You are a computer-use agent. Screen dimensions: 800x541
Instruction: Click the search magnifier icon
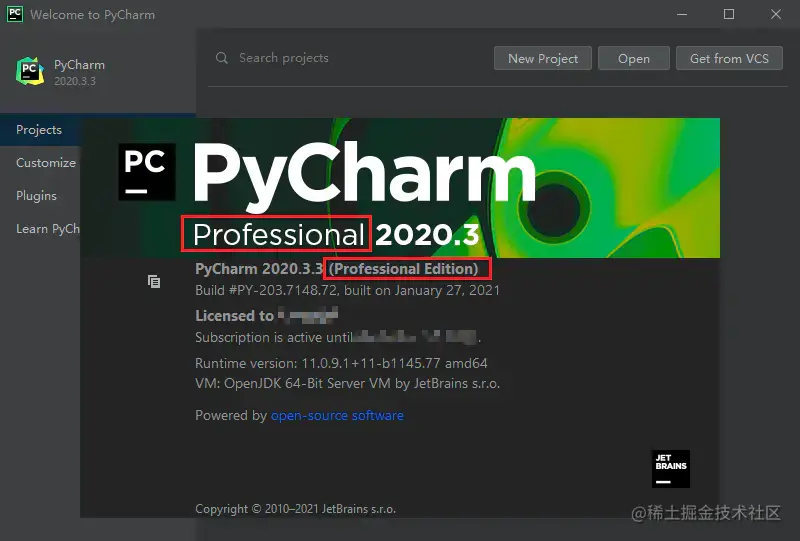point(221,58)
